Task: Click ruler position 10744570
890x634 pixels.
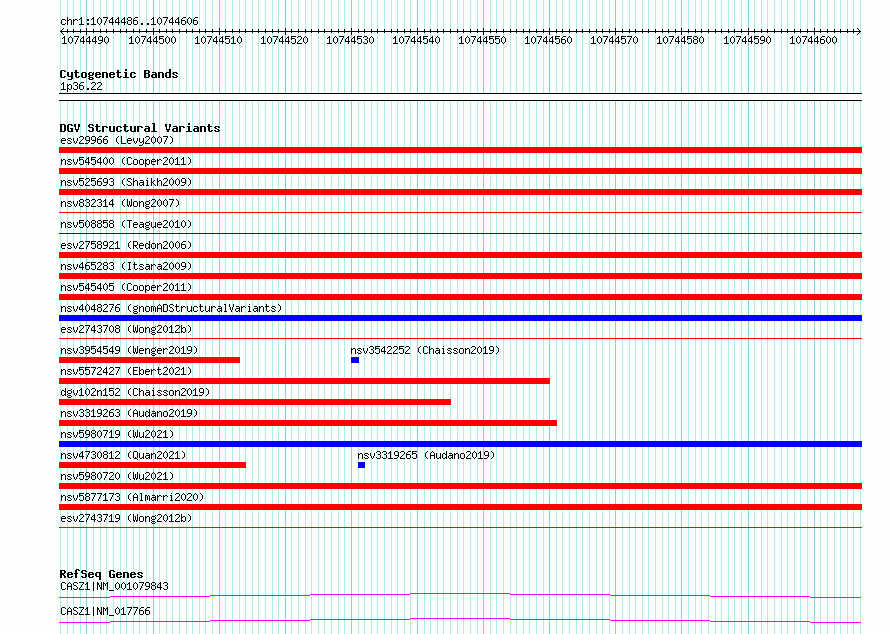Action: pos(614,40)
